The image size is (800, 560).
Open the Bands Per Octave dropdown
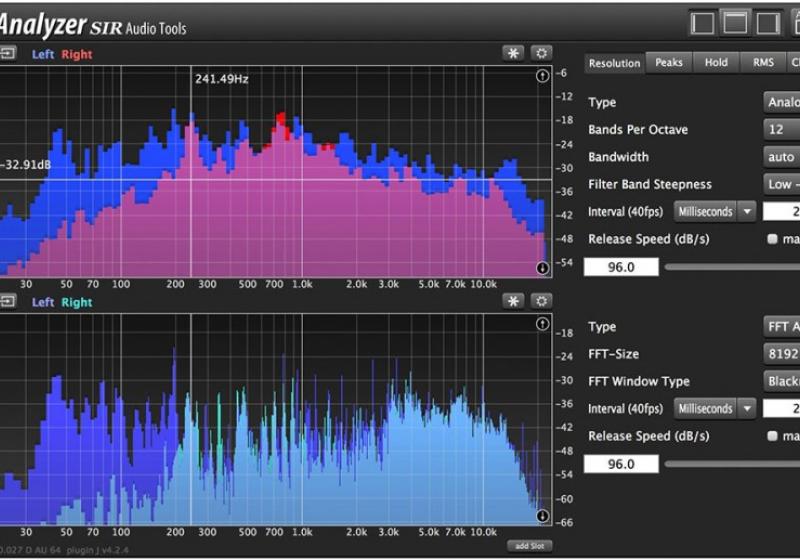pos(781,130)
